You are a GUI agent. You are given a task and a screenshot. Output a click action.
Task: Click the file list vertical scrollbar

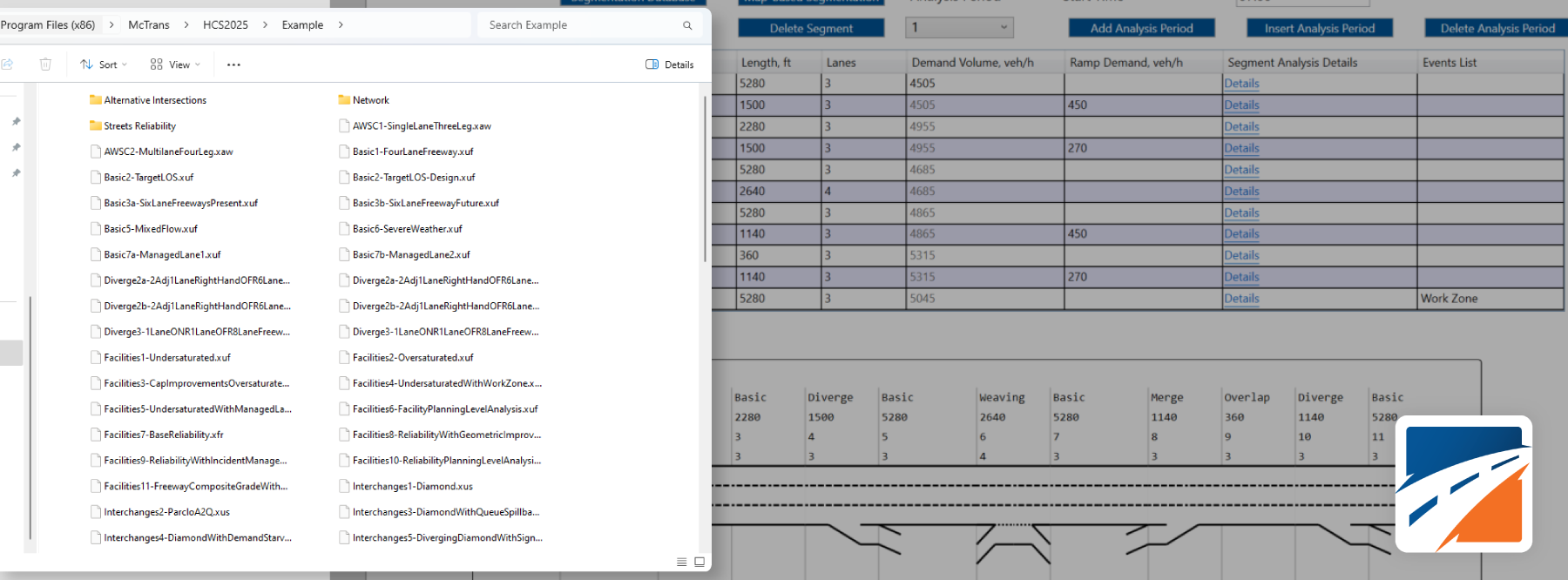coord(705,179)
